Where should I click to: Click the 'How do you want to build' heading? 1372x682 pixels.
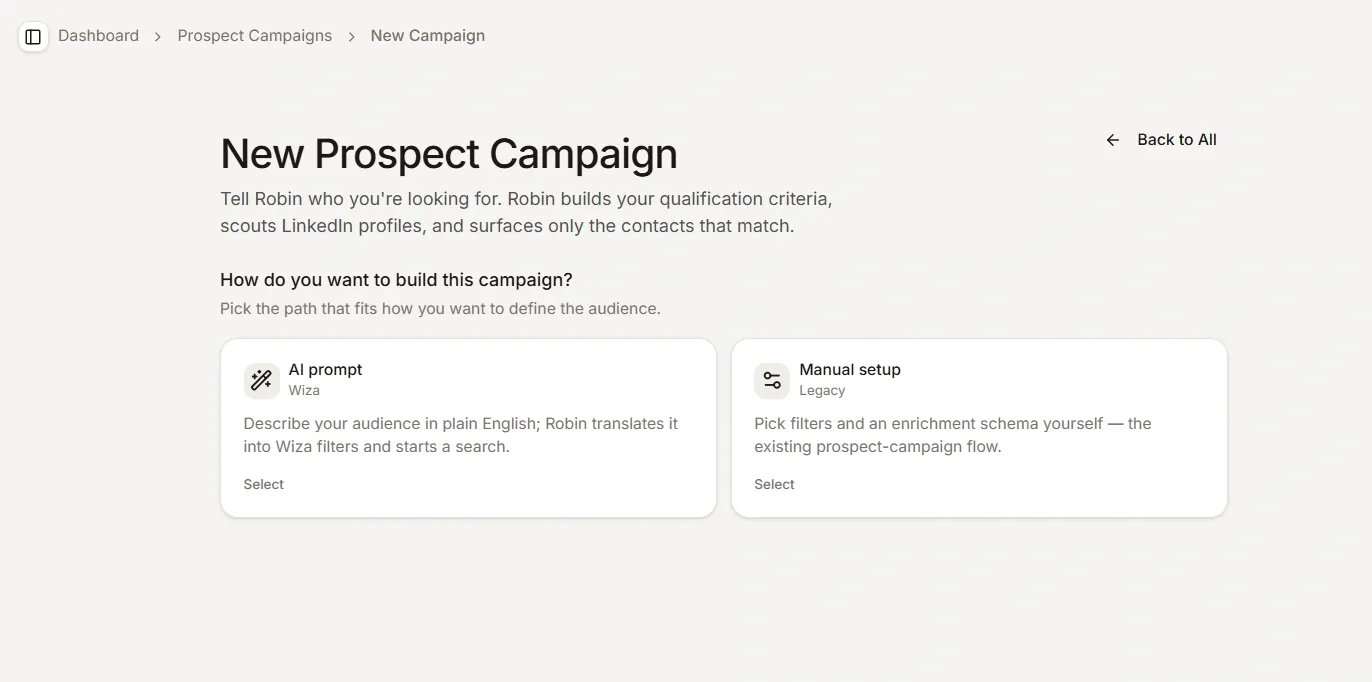(396, 280)
